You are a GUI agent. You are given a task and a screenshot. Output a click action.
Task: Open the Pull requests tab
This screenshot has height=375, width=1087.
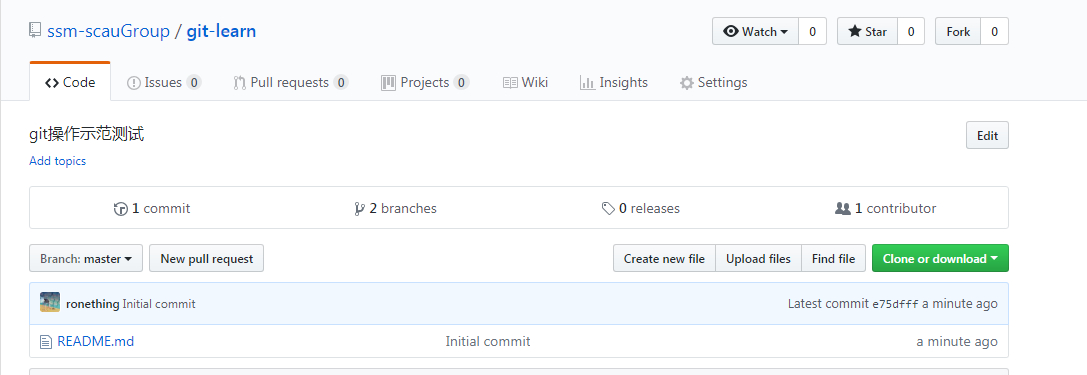[x=290, y=82]
